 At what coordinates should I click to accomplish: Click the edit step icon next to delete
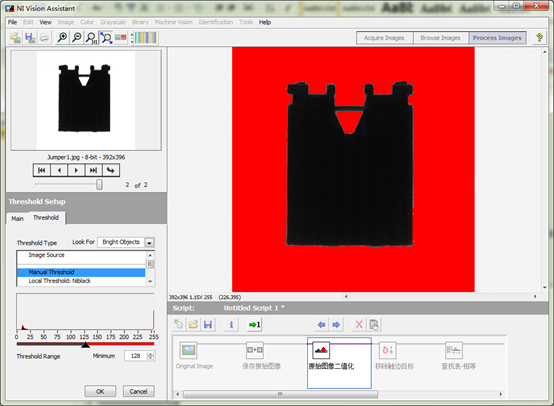[374, 324]
